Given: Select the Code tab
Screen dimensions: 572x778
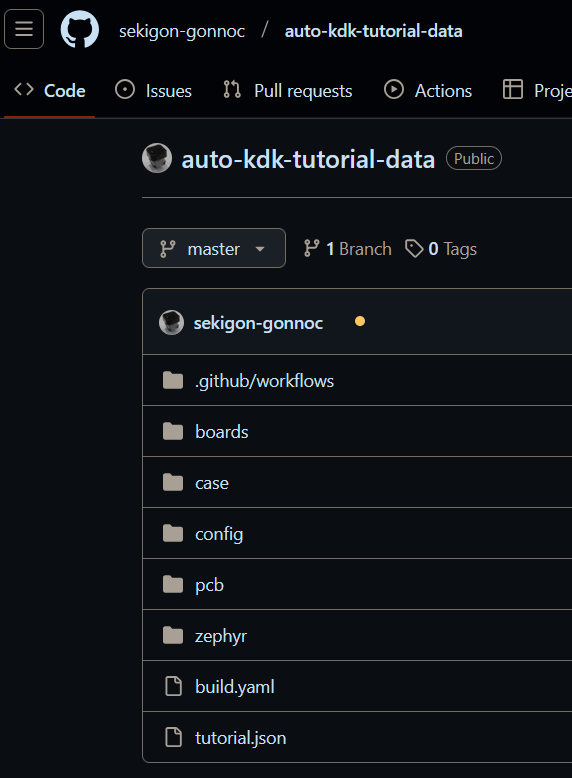Looking at the screenshot, I should click(x=50, y=90).
